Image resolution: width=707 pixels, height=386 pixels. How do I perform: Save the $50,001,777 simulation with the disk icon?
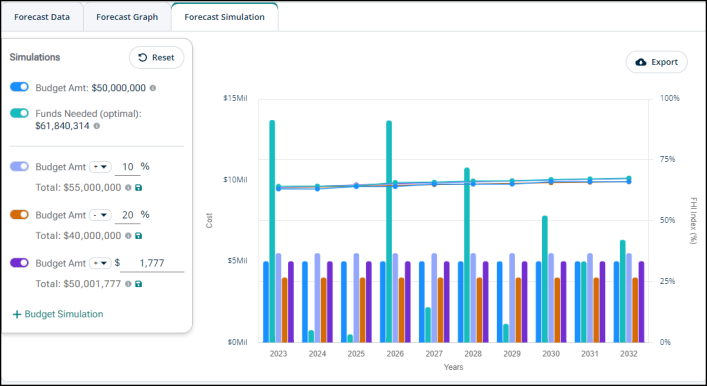point(138,284)
